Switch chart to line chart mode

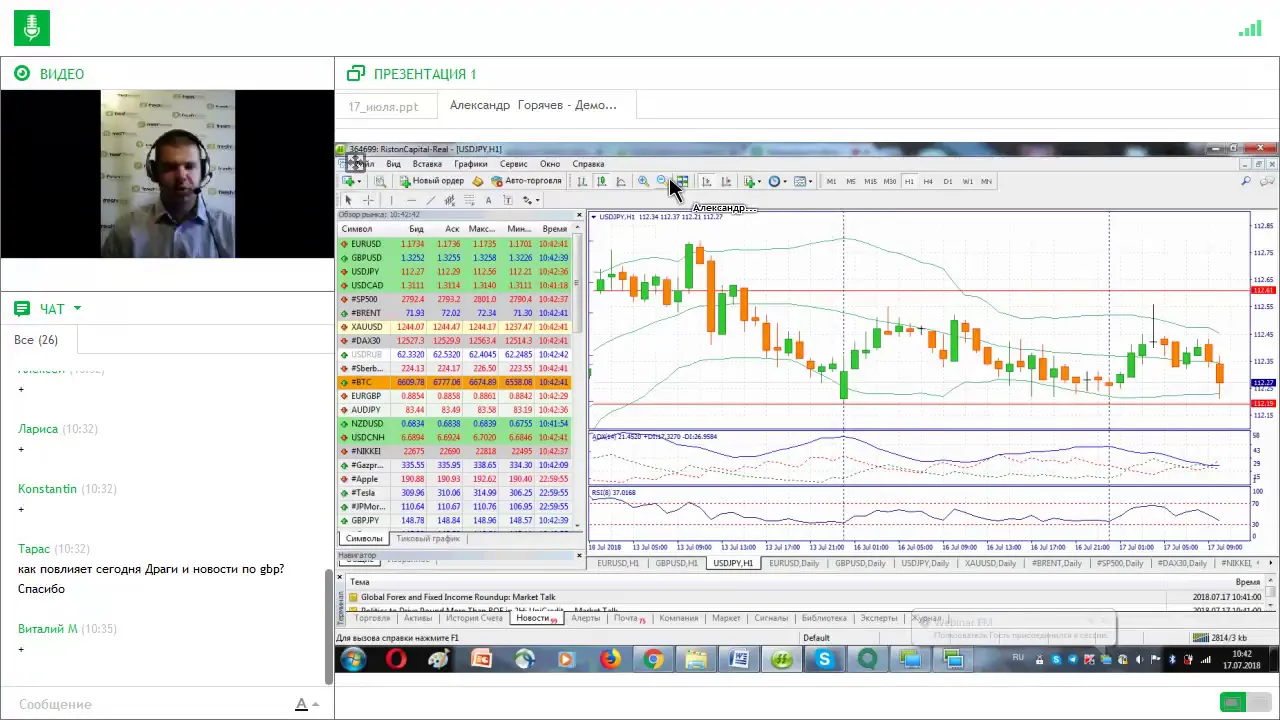[x=621, y=181]
